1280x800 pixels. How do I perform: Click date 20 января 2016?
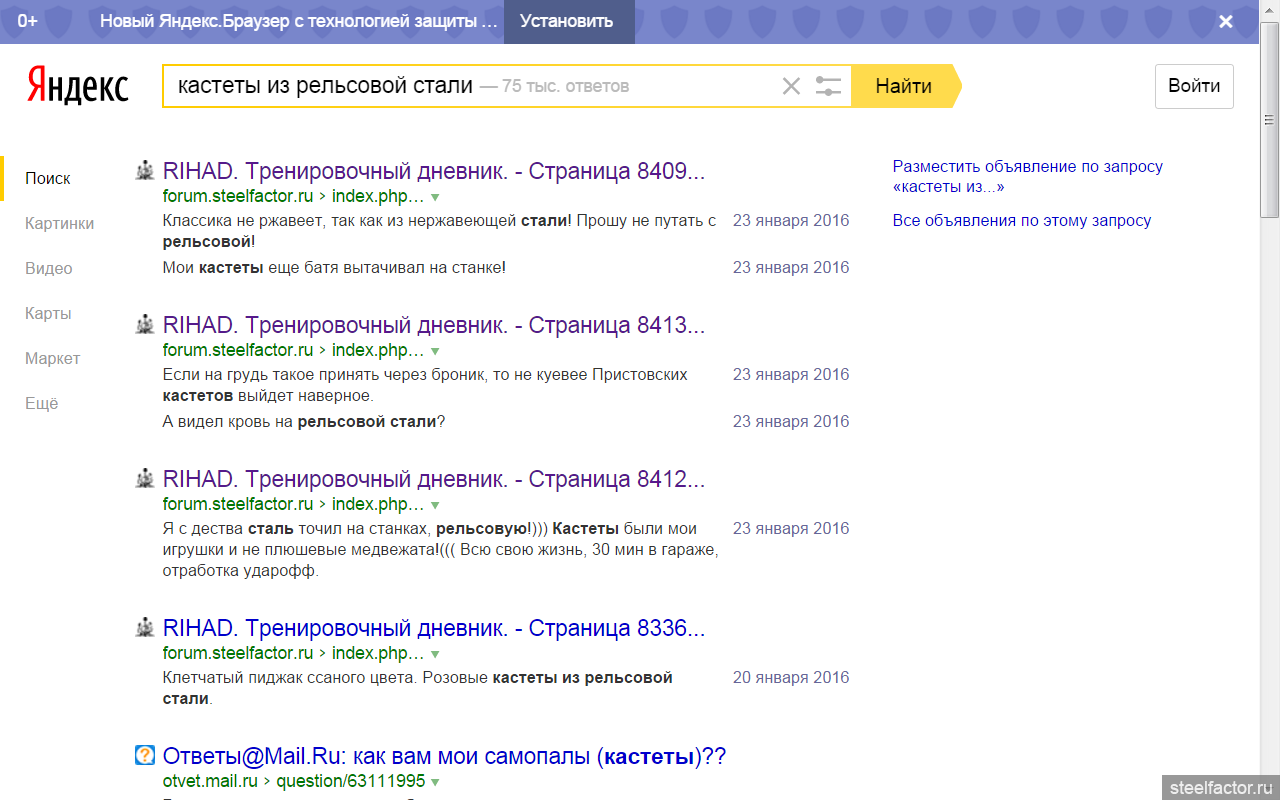[791, 677]
